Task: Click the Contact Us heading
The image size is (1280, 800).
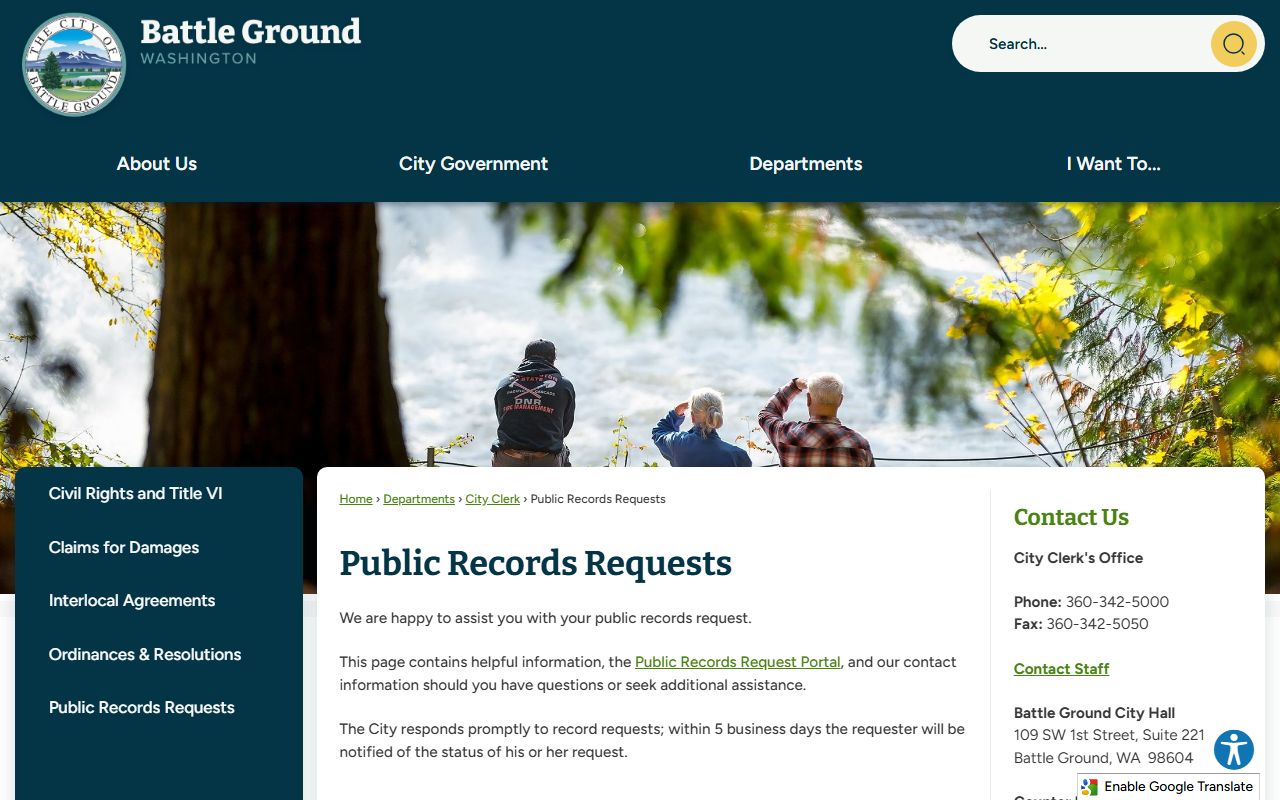Action: click(x=1071, y=517)
